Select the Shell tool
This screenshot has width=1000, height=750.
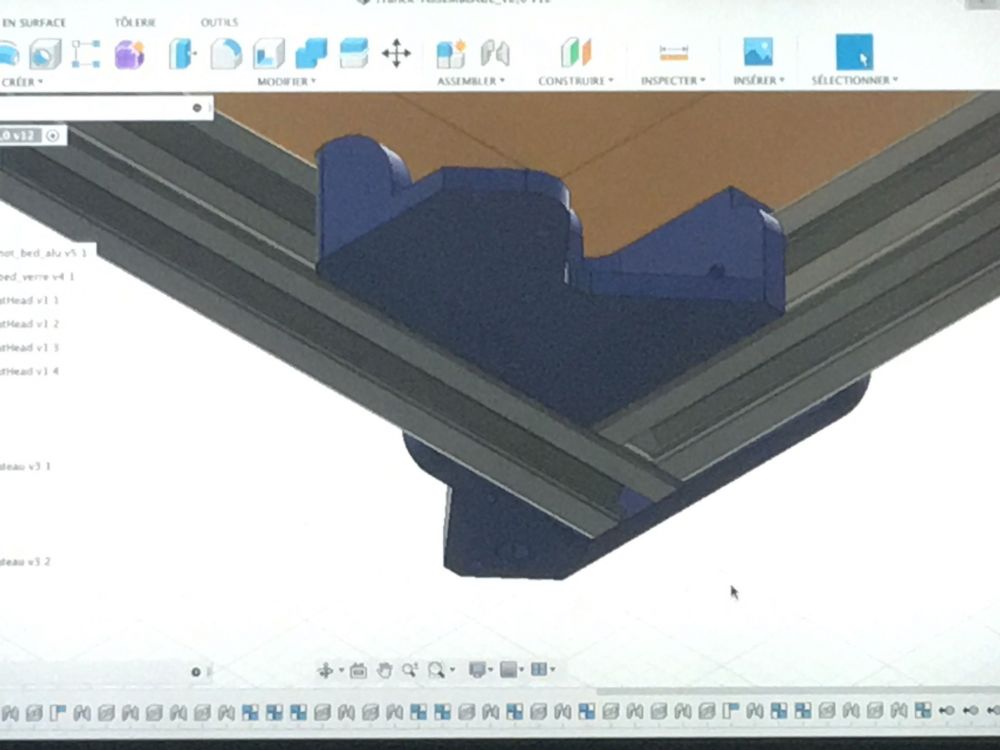coord(268,54)
